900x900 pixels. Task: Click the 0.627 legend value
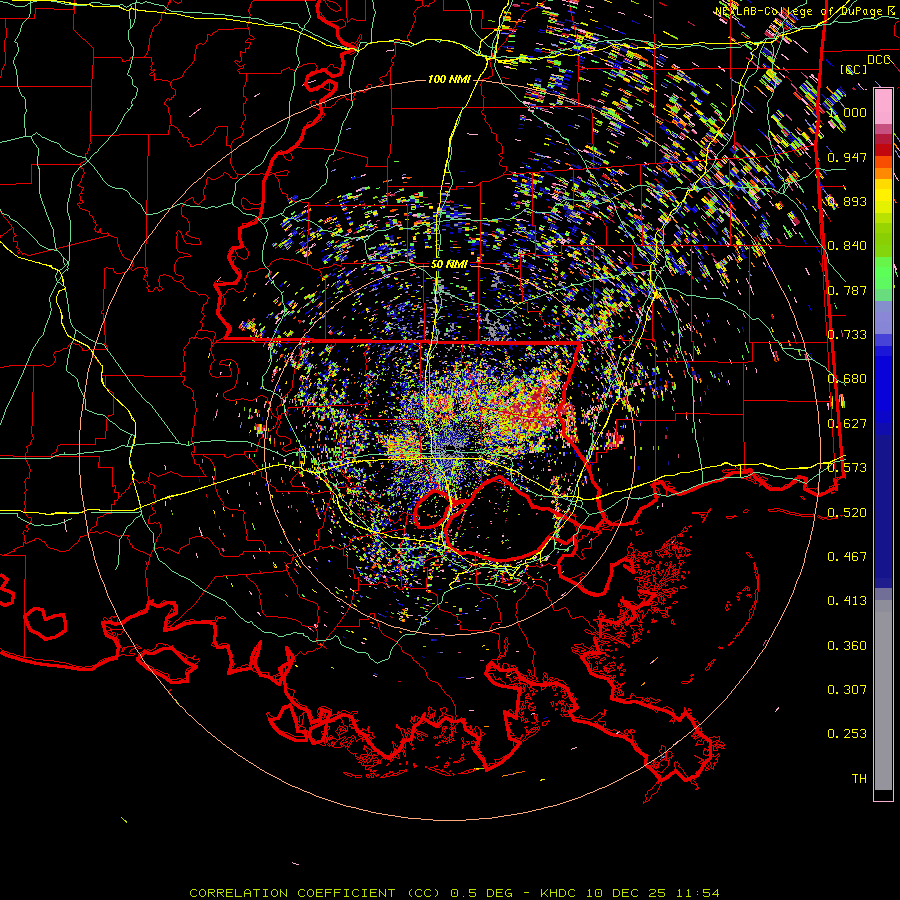coord(847,424)
